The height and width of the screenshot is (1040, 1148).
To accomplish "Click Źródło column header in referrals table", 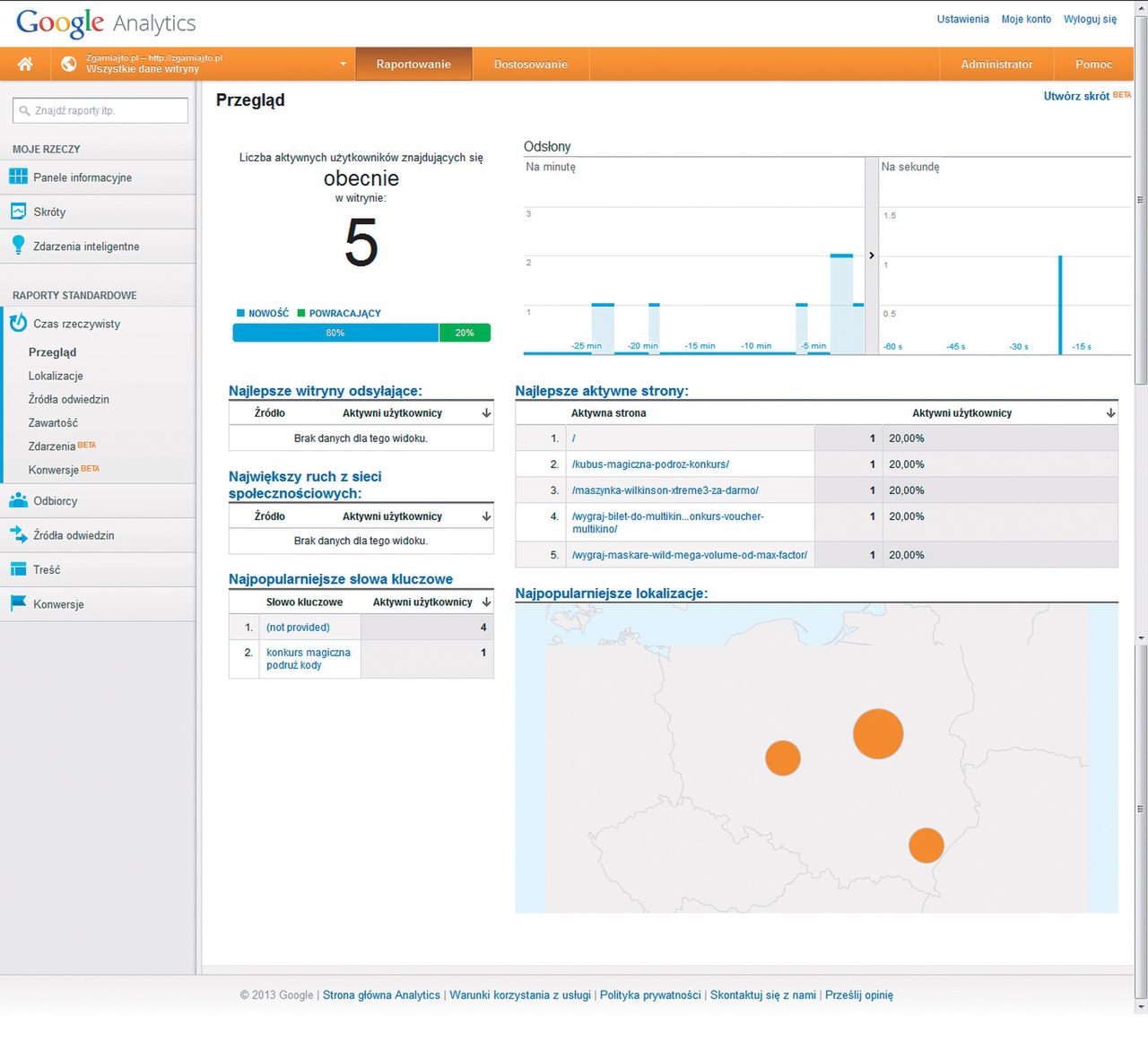I will 269,413.
